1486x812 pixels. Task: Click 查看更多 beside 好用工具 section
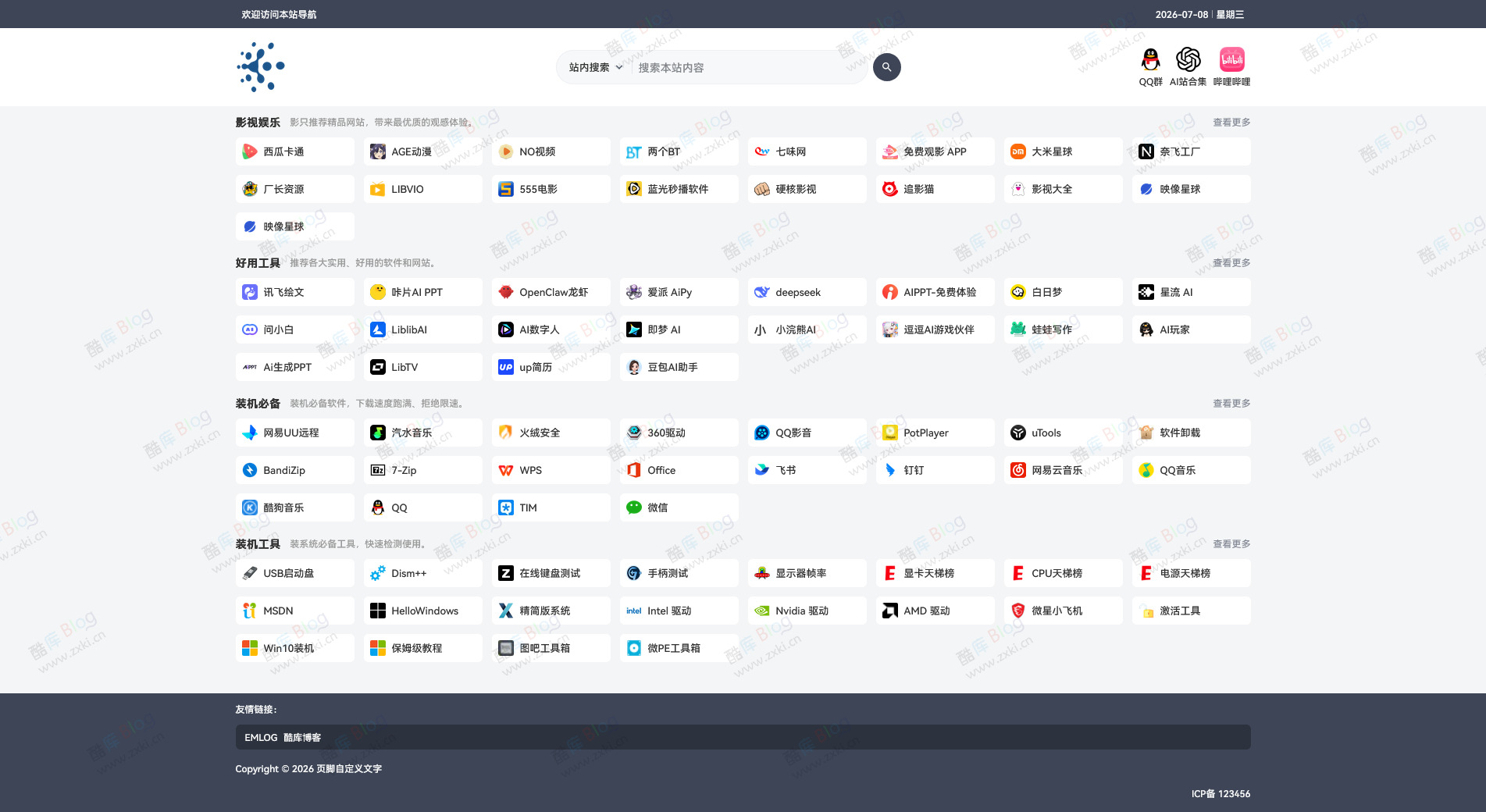1231,263
